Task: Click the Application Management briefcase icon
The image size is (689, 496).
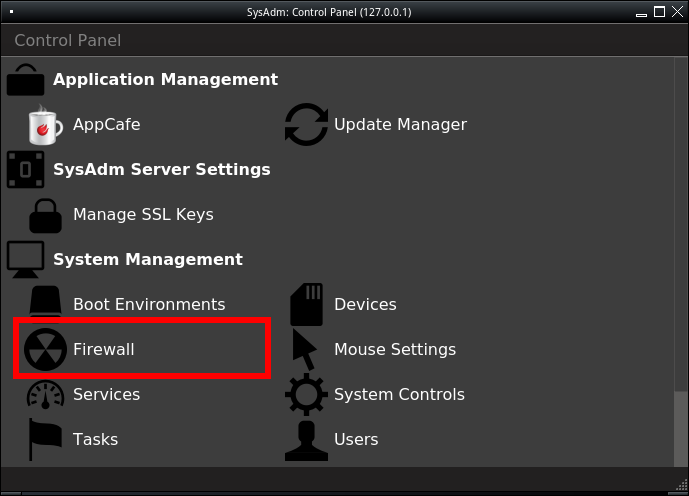Action: pos(25,80)
